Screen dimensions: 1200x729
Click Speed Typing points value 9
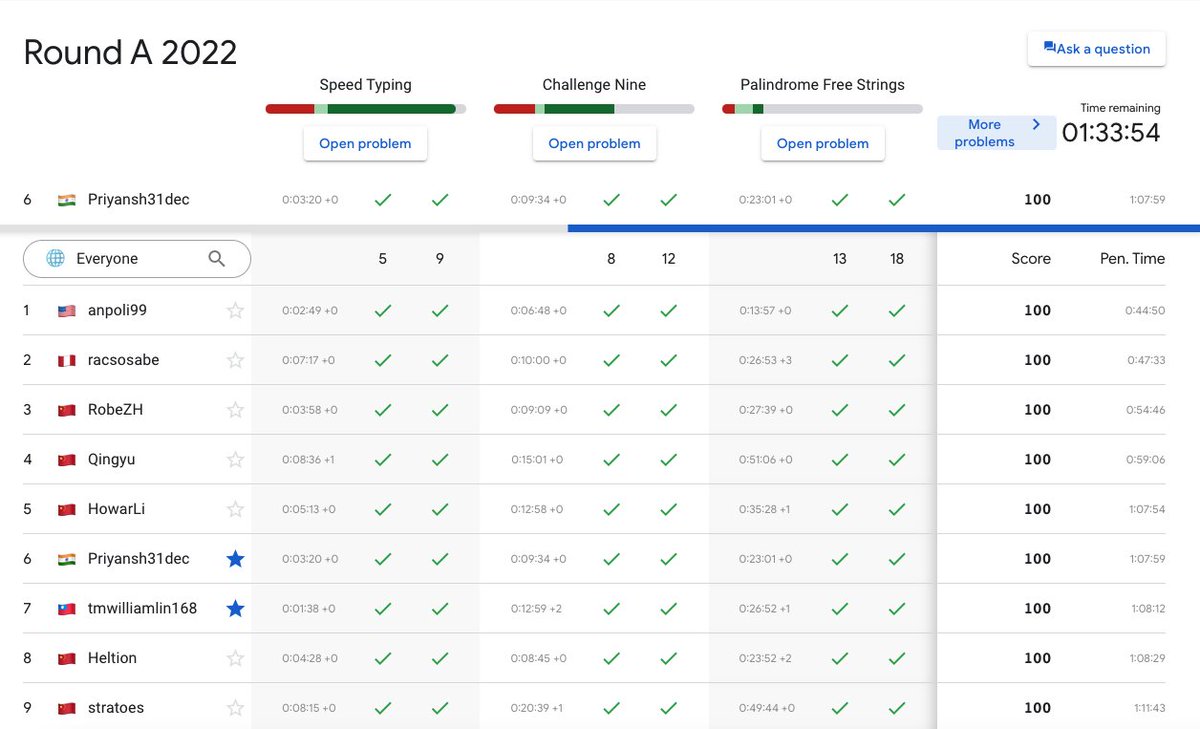tap(440, 259)
